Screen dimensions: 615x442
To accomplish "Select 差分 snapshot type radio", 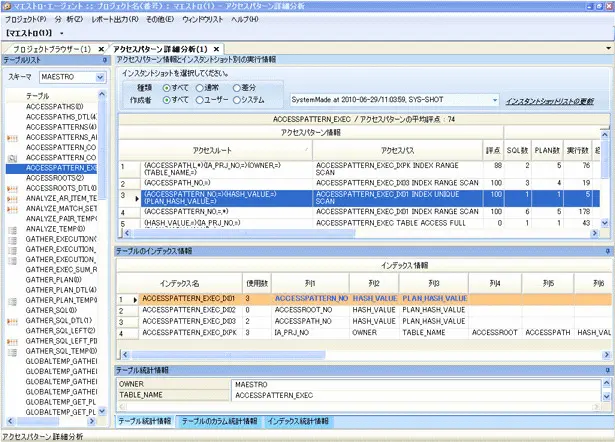I will (x=237, y=88).
